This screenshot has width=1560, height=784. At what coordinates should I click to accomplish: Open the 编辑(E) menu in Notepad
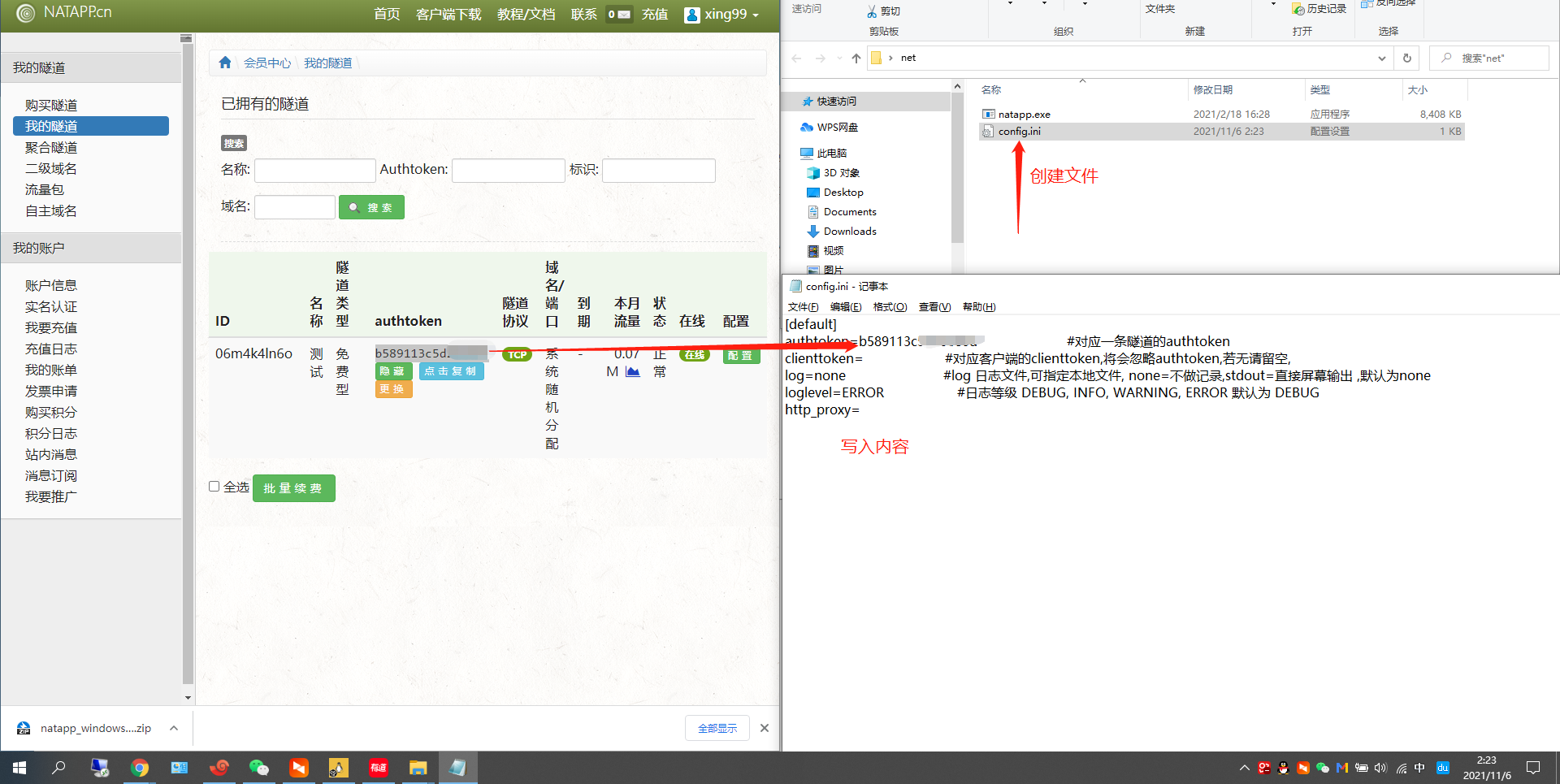[846, 307]
